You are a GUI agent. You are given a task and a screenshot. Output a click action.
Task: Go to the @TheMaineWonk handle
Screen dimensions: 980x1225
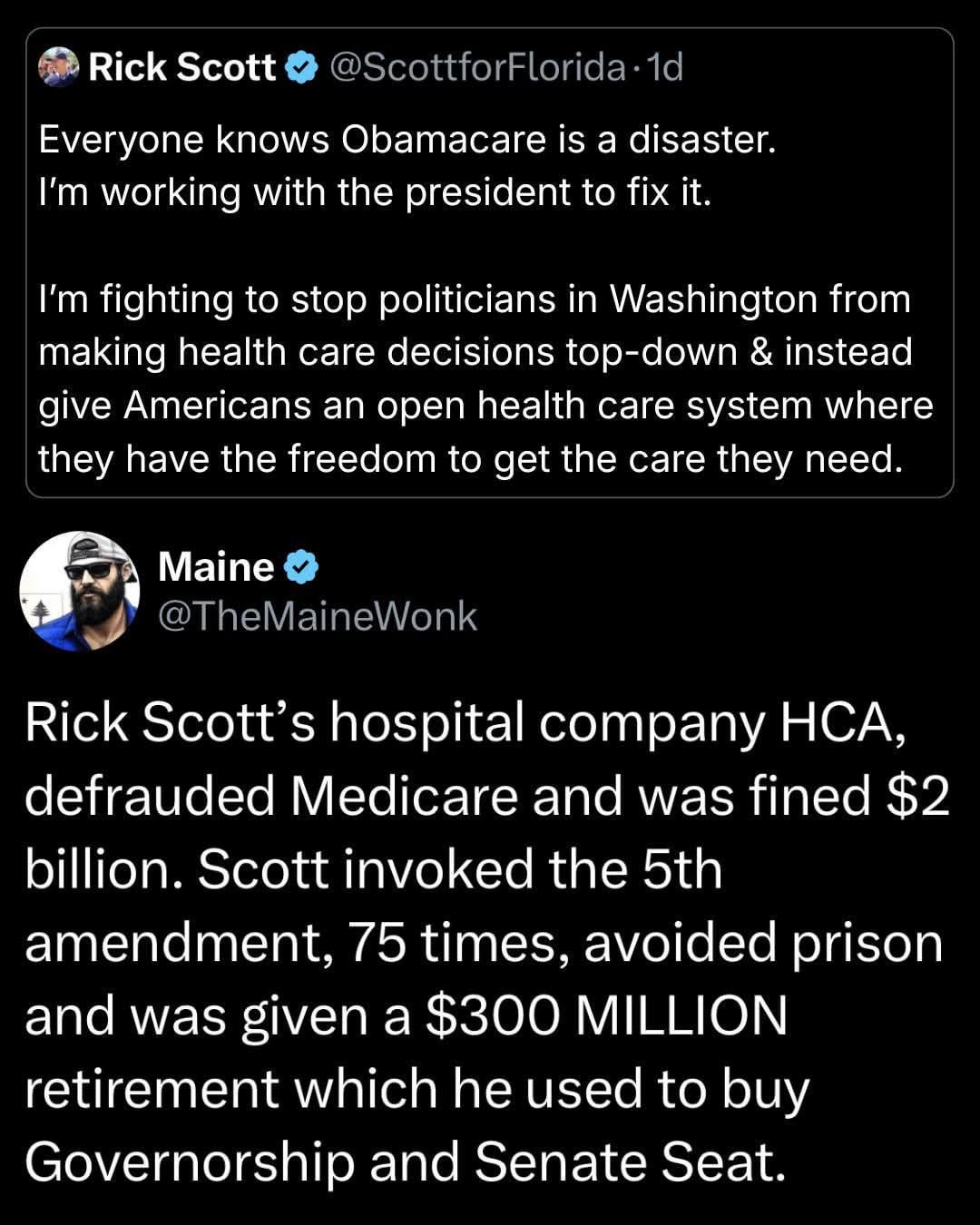(x=317, y=616)
